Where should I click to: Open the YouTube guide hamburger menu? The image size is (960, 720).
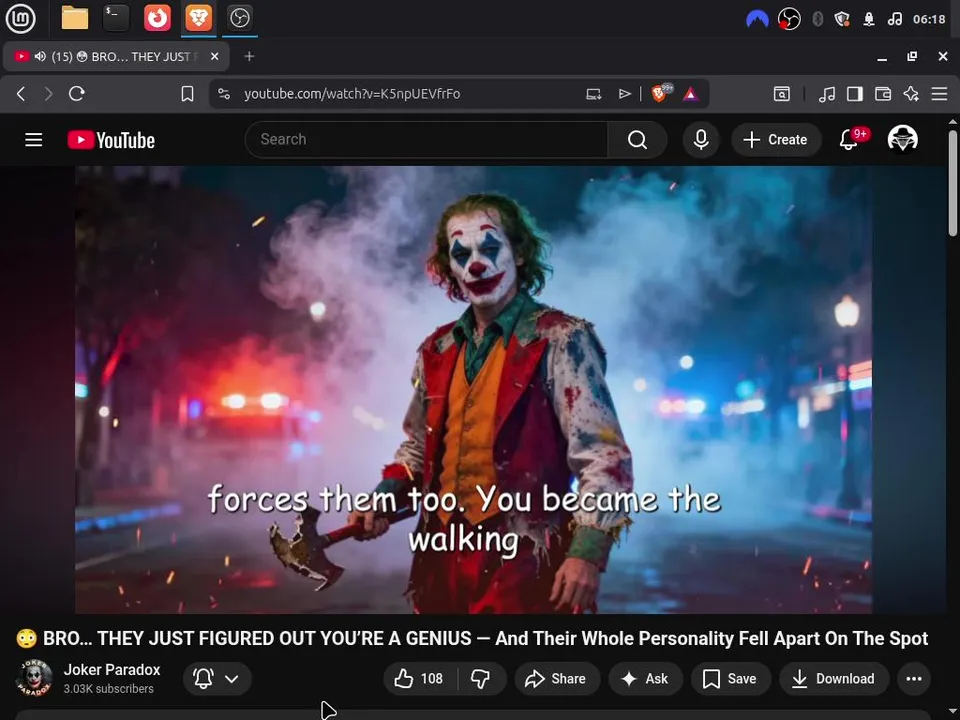tap(34, 140)
